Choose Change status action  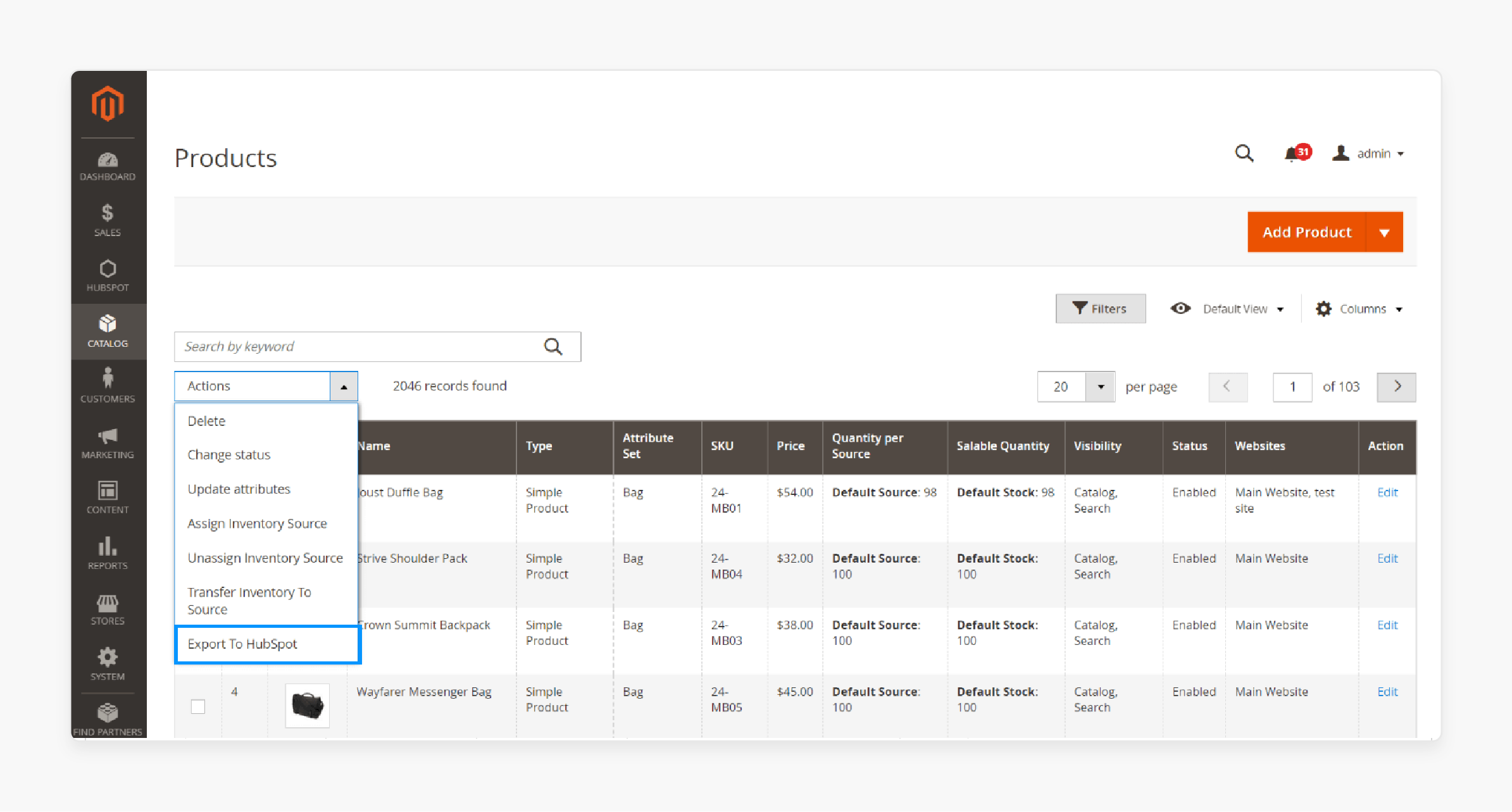pyautogui.click(x=266, y=455)
